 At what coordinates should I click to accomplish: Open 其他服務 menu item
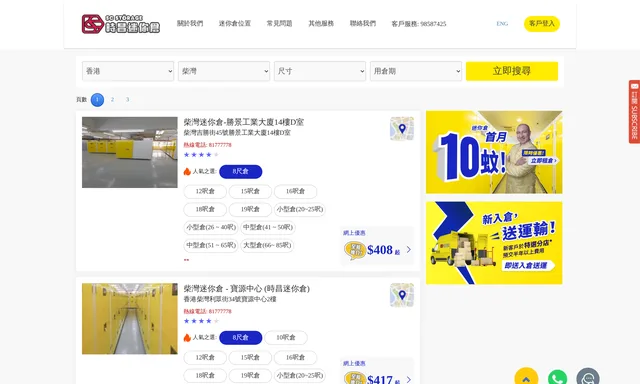pos(321,24)
